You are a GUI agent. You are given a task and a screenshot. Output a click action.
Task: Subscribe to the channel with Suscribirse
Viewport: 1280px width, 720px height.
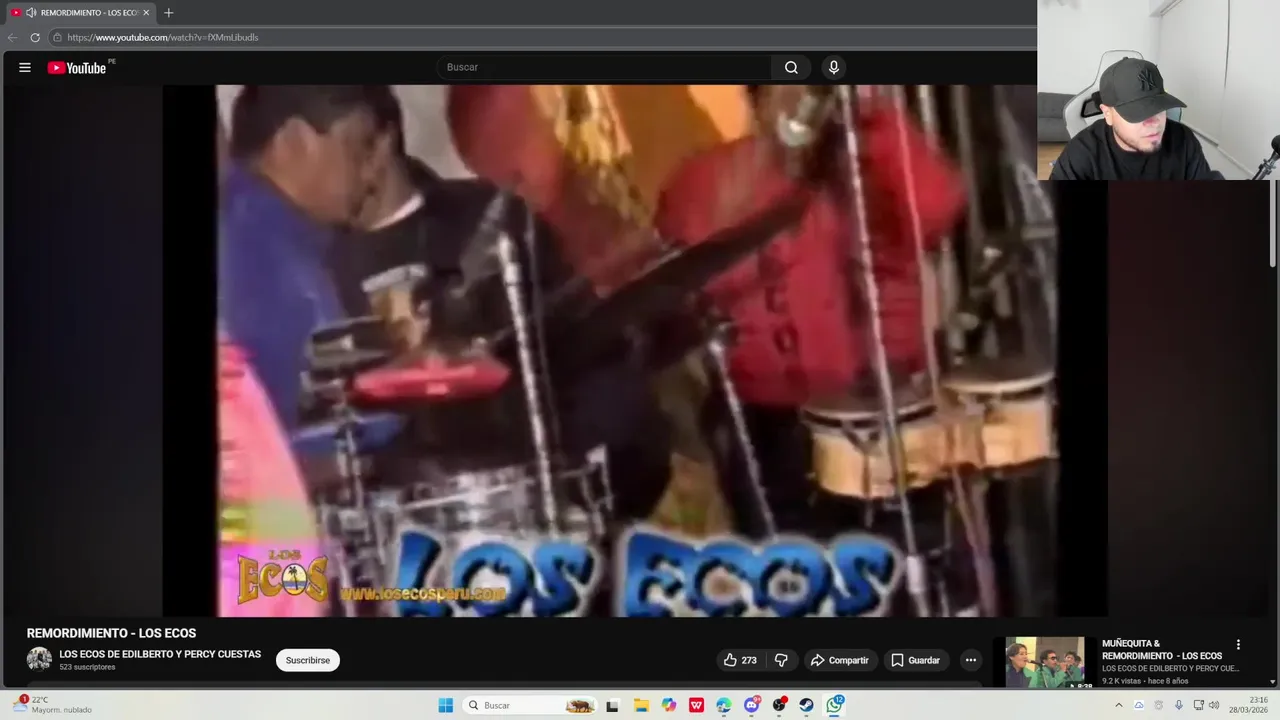(x=307, y=660)
